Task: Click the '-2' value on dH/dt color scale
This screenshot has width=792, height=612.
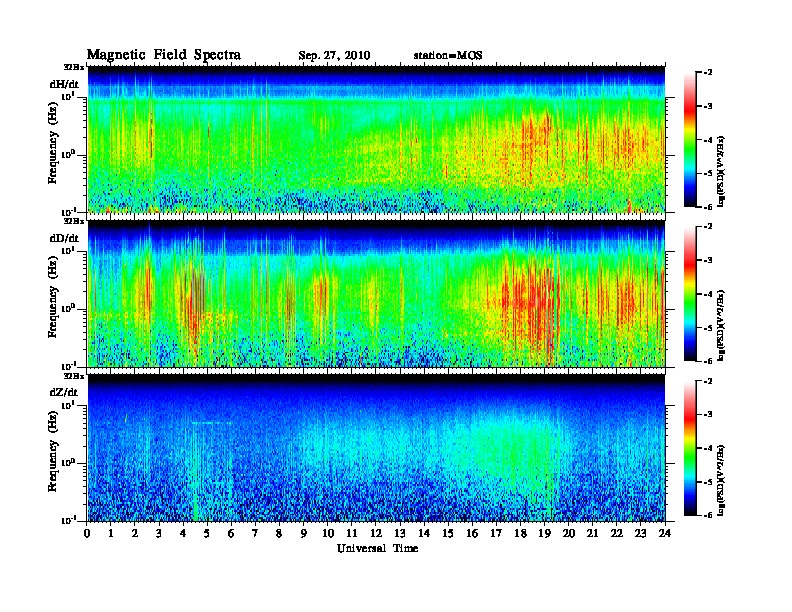Action: (x=707, y=73)
